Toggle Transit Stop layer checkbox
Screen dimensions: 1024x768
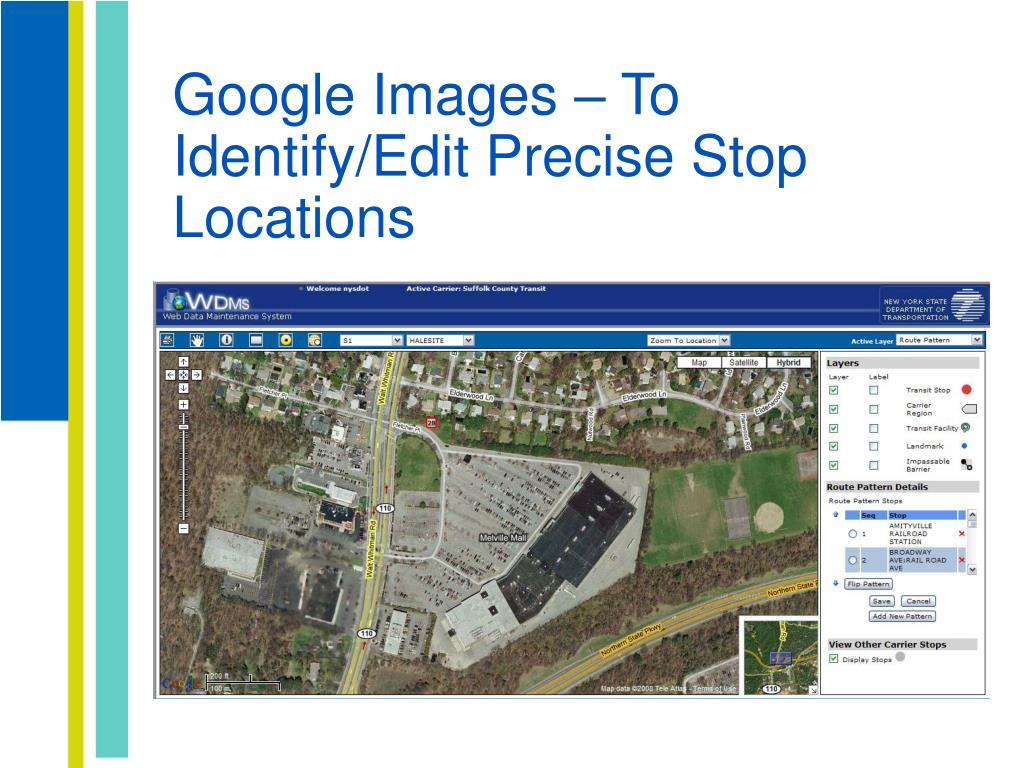(x=833, y=391)
